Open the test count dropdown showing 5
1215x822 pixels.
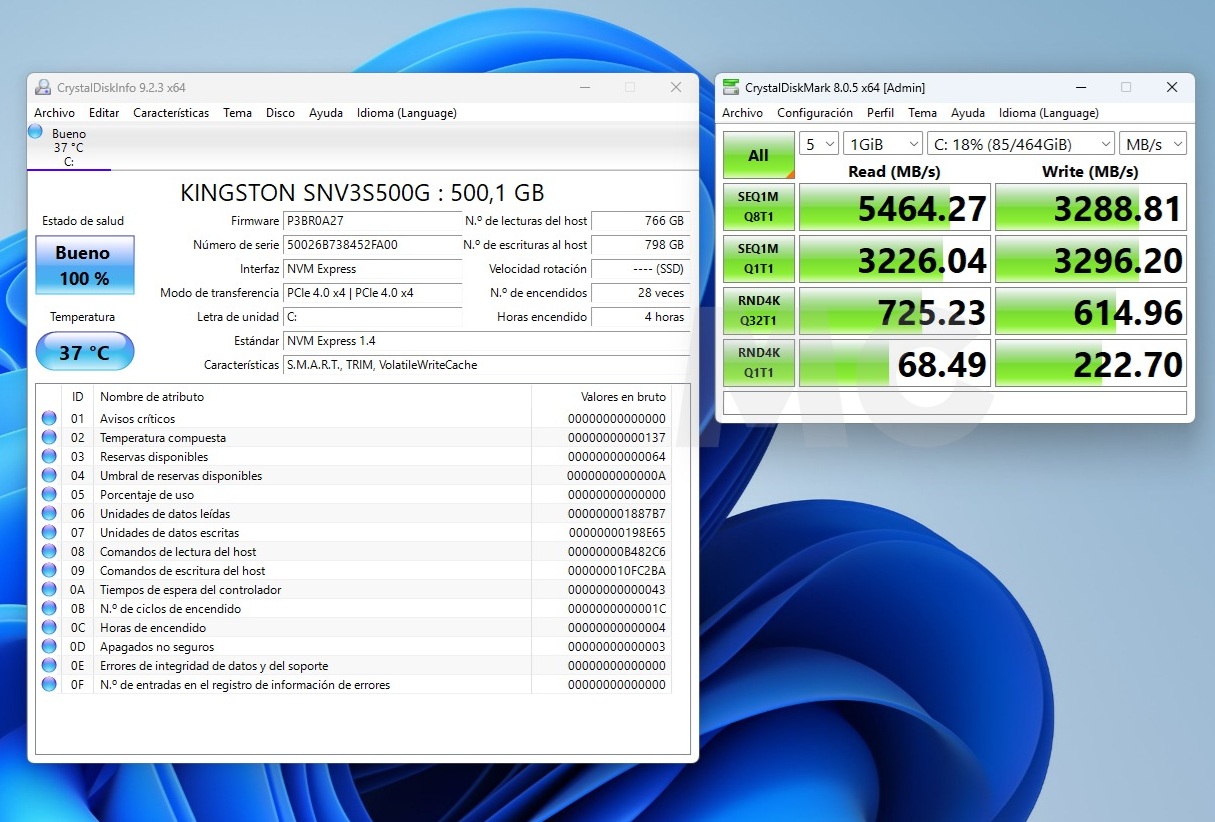click(819, 144)
